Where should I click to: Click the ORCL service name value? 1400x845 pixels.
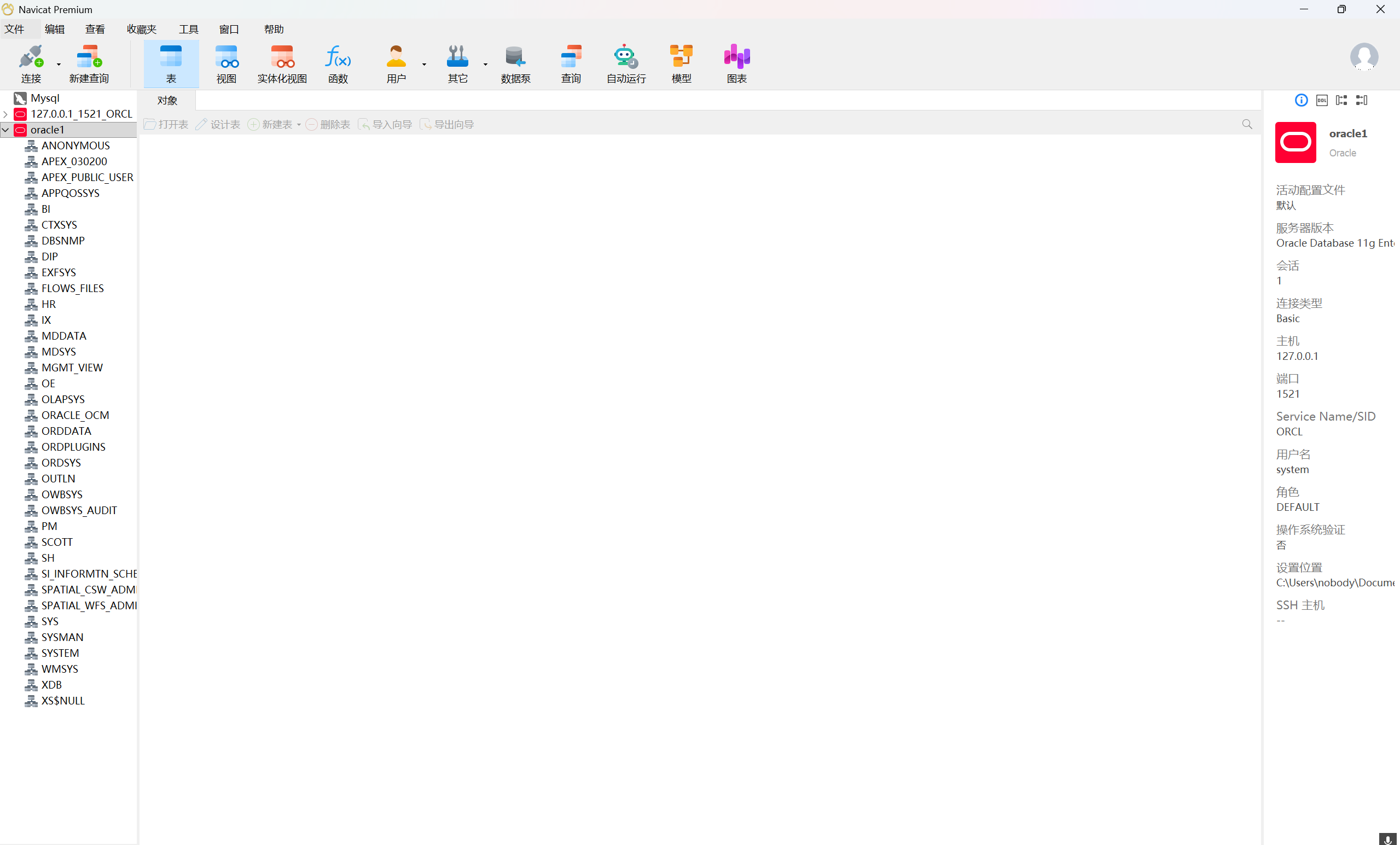1289,432
